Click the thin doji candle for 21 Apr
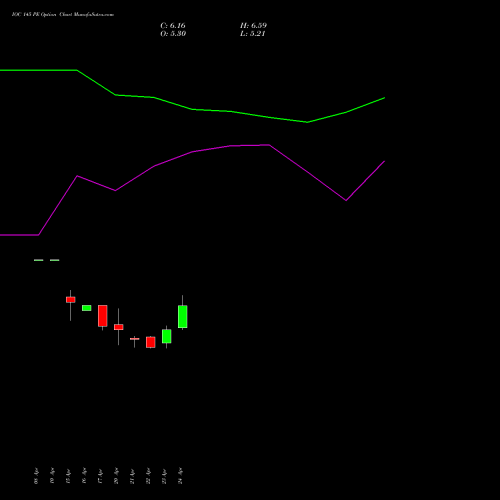 click(135, 339)
